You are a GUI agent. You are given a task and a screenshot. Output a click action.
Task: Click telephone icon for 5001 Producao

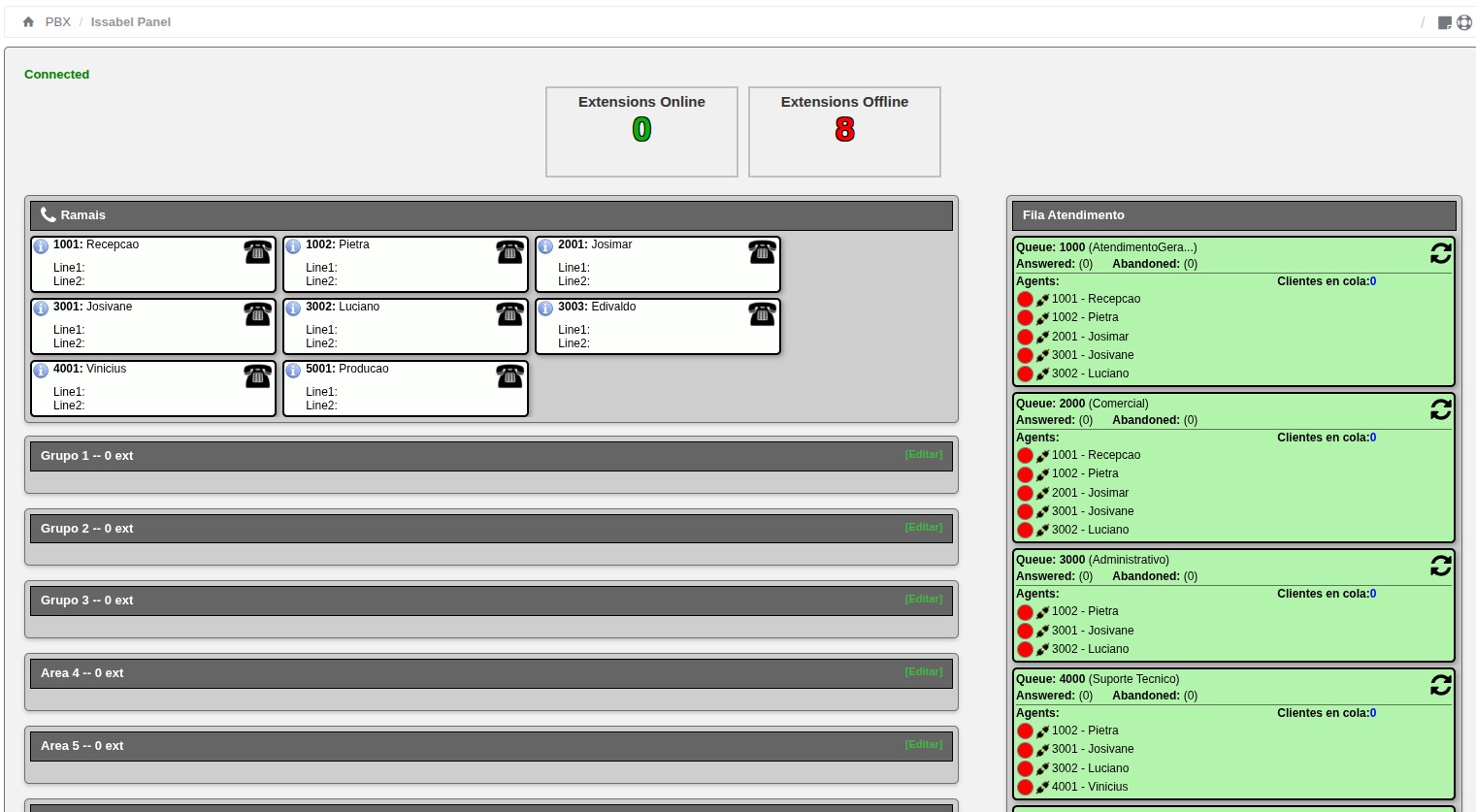pos(509,376)
